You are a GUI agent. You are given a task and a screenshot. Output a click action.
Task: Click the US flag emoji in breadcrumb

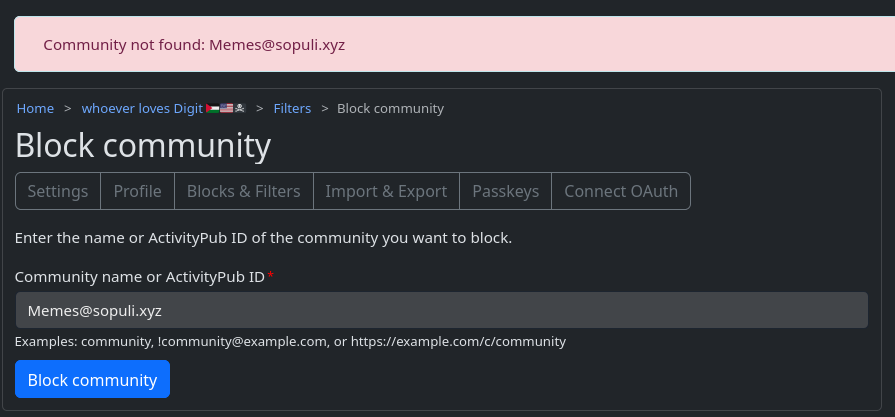[x=226, y=108]
